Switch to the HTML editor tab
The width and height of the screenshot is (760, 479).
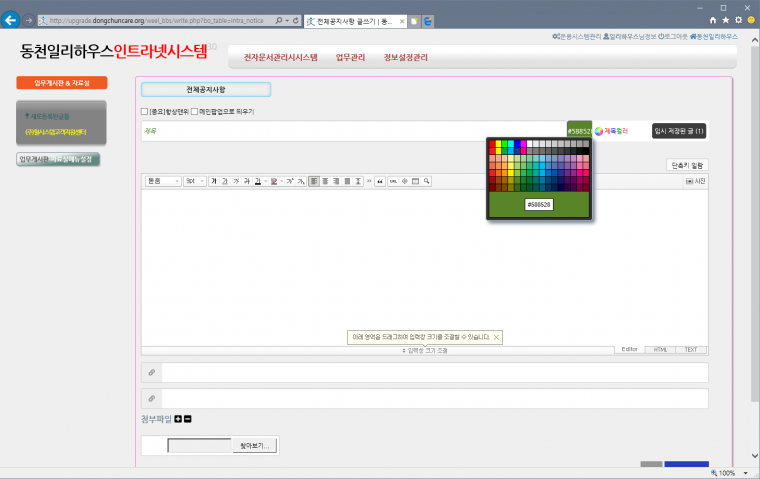661,350
